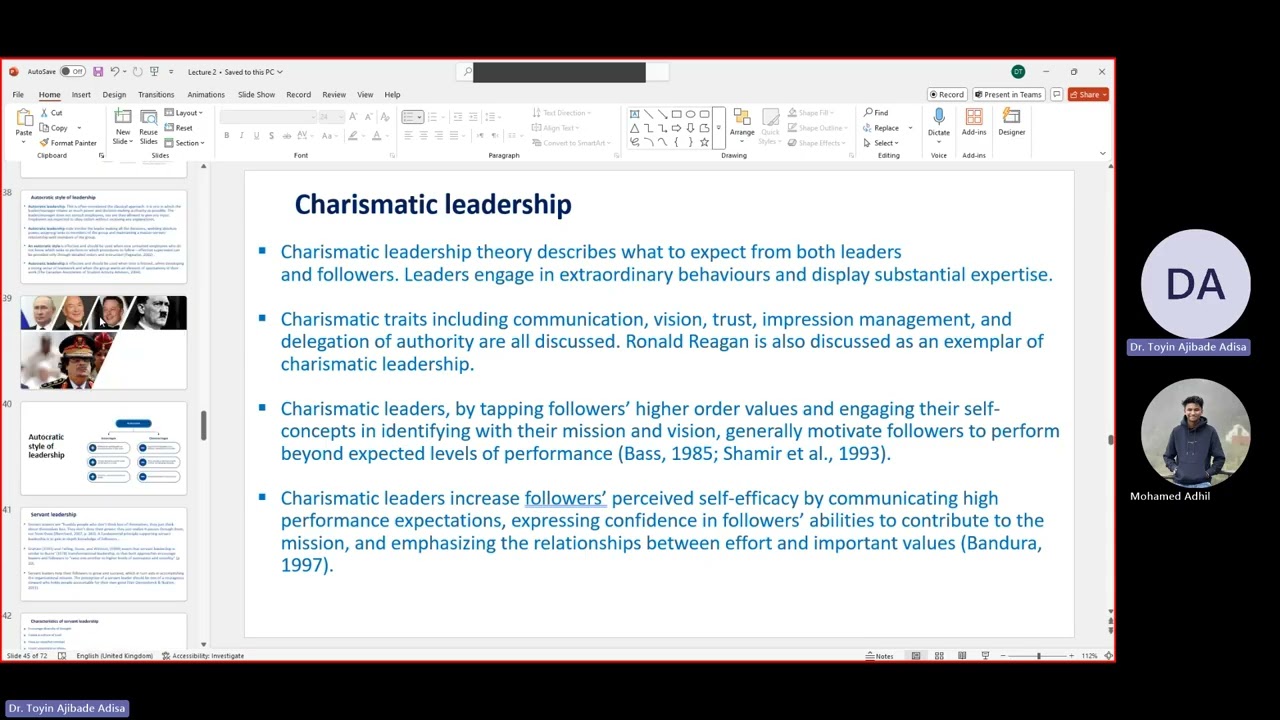The height and width of the screenshot is (720, 1280).
Task: Toggle the AutoSave switch
Action: [x=72, y=72]
